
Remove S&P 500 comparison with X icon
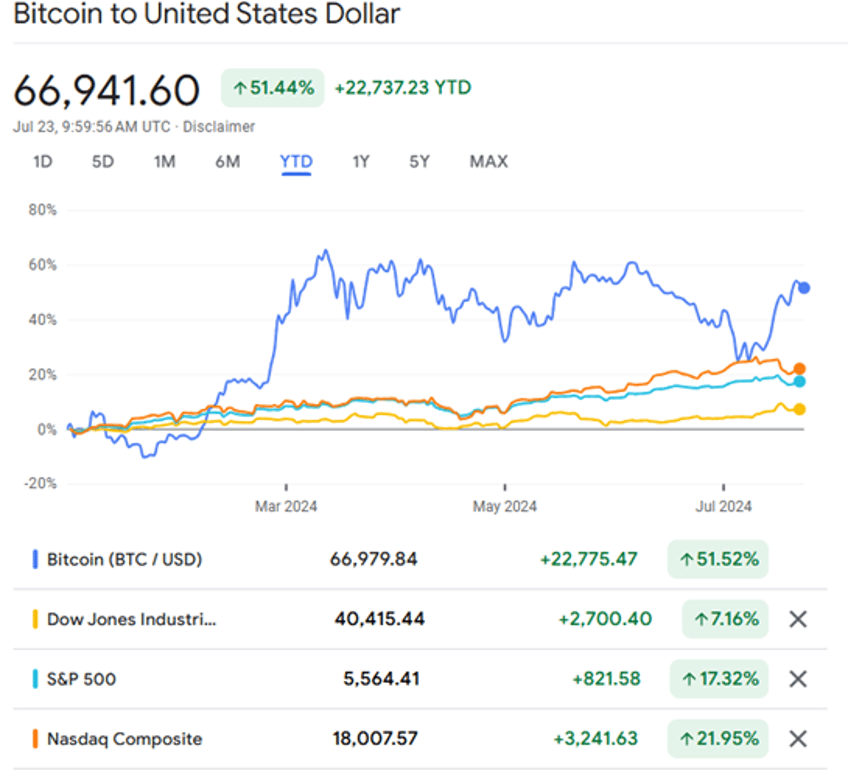pyautogui.click(x=798, y=679)
